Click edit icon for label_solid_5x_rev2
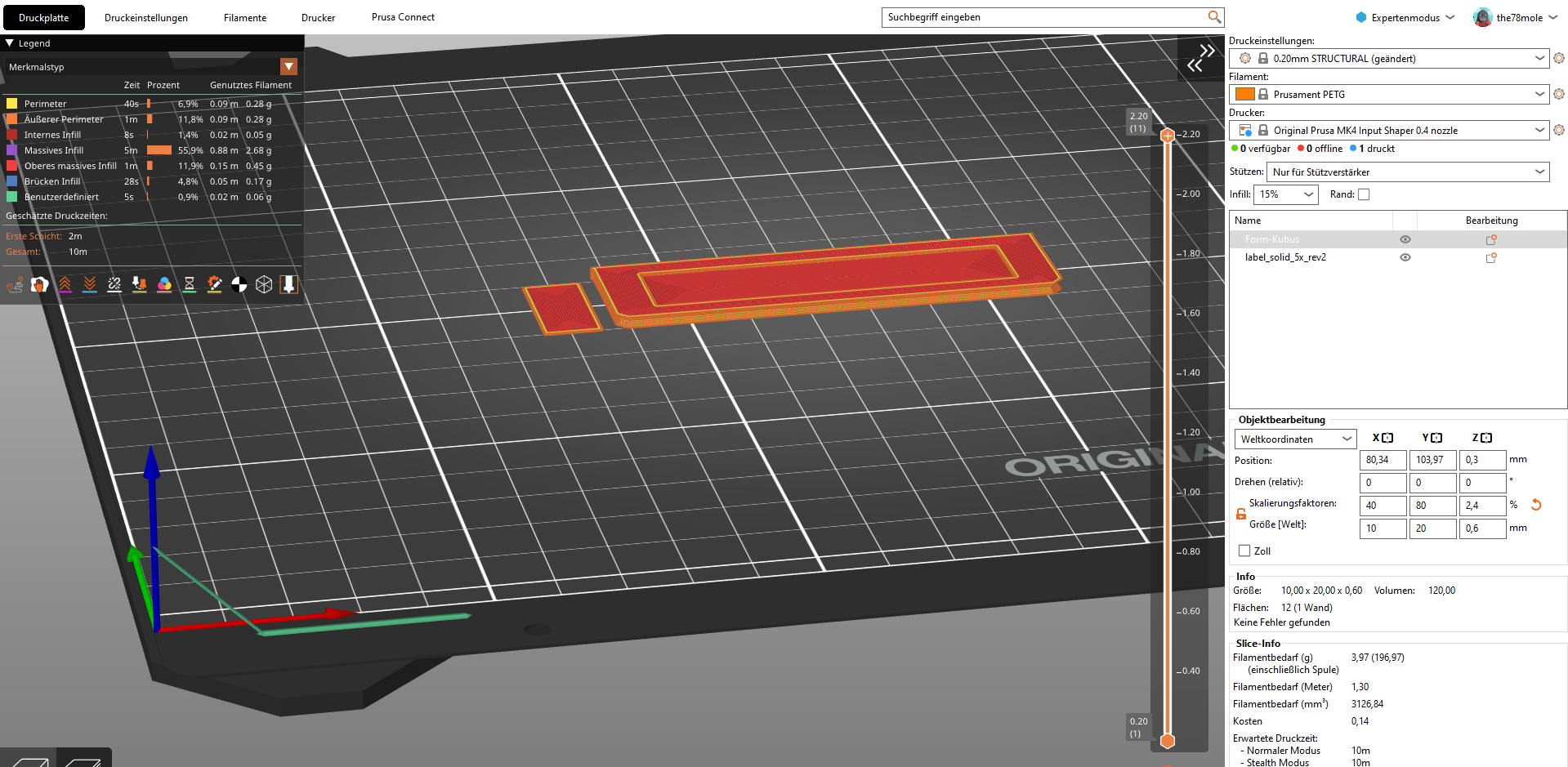The image size is (1568, 767). coord(1491,257)
